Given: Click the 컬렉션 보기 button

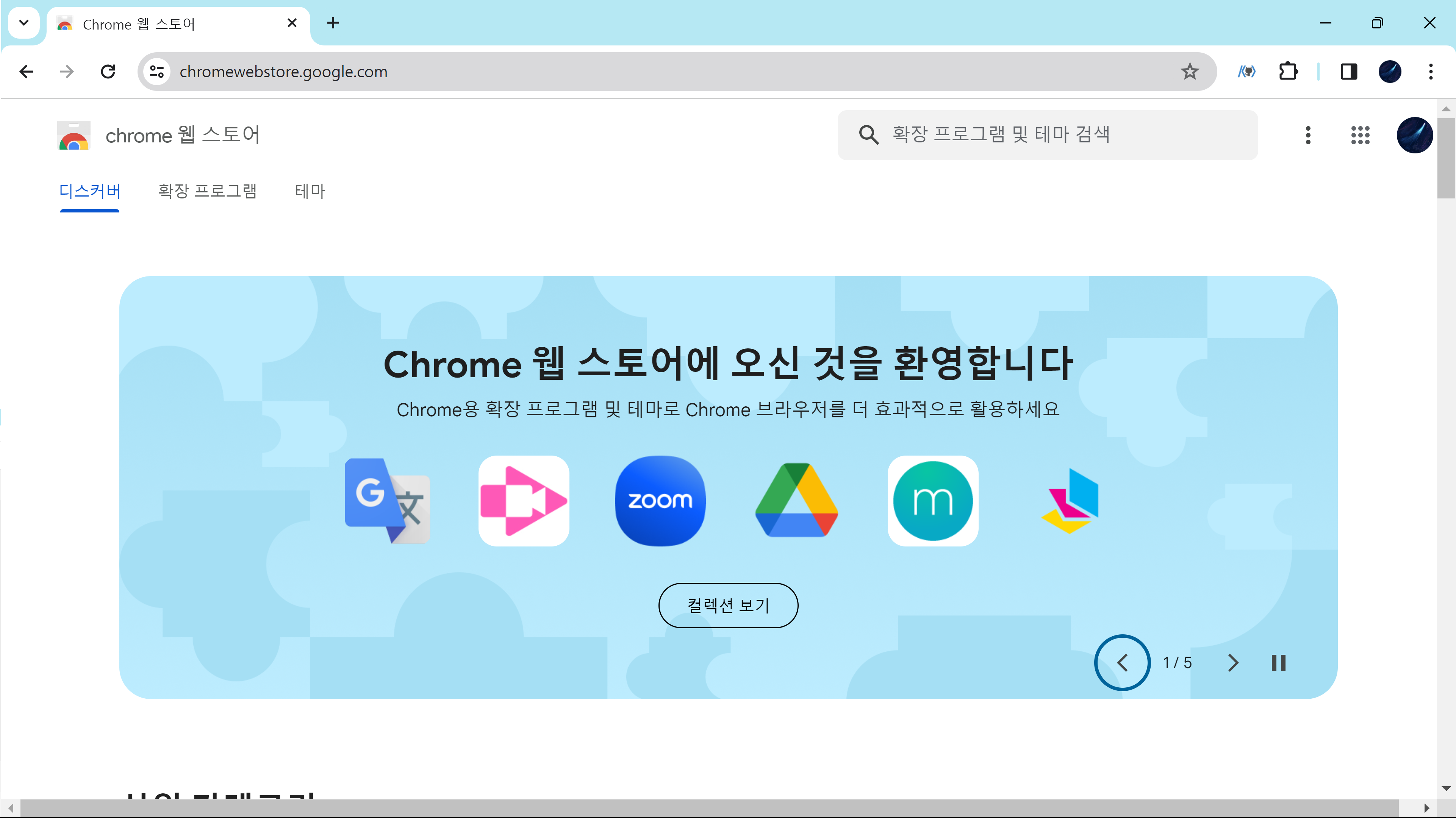Looking at the screenshot, I should coord(728,606).
